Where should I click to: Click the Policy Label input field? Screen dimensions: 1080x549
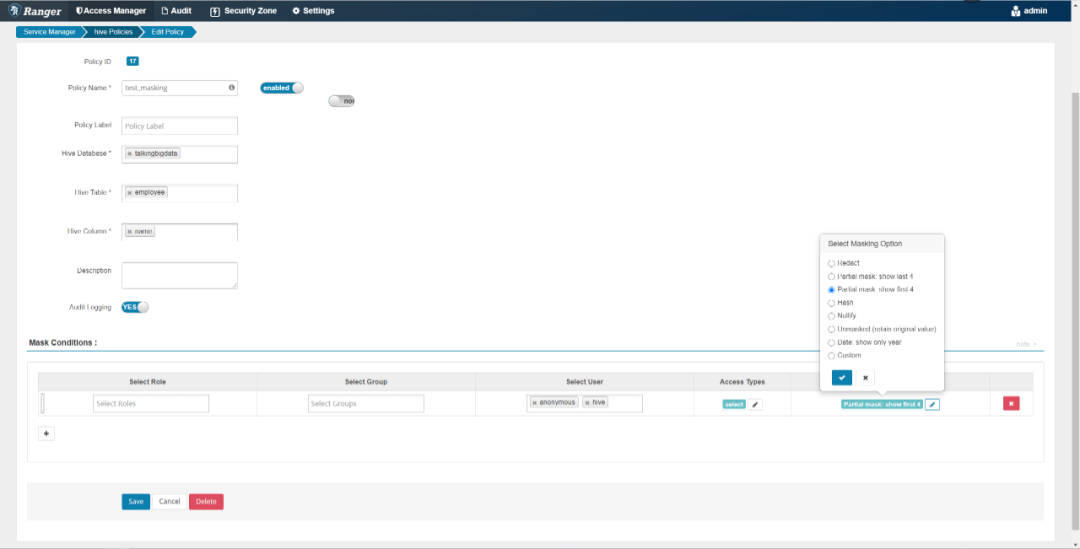179,126
